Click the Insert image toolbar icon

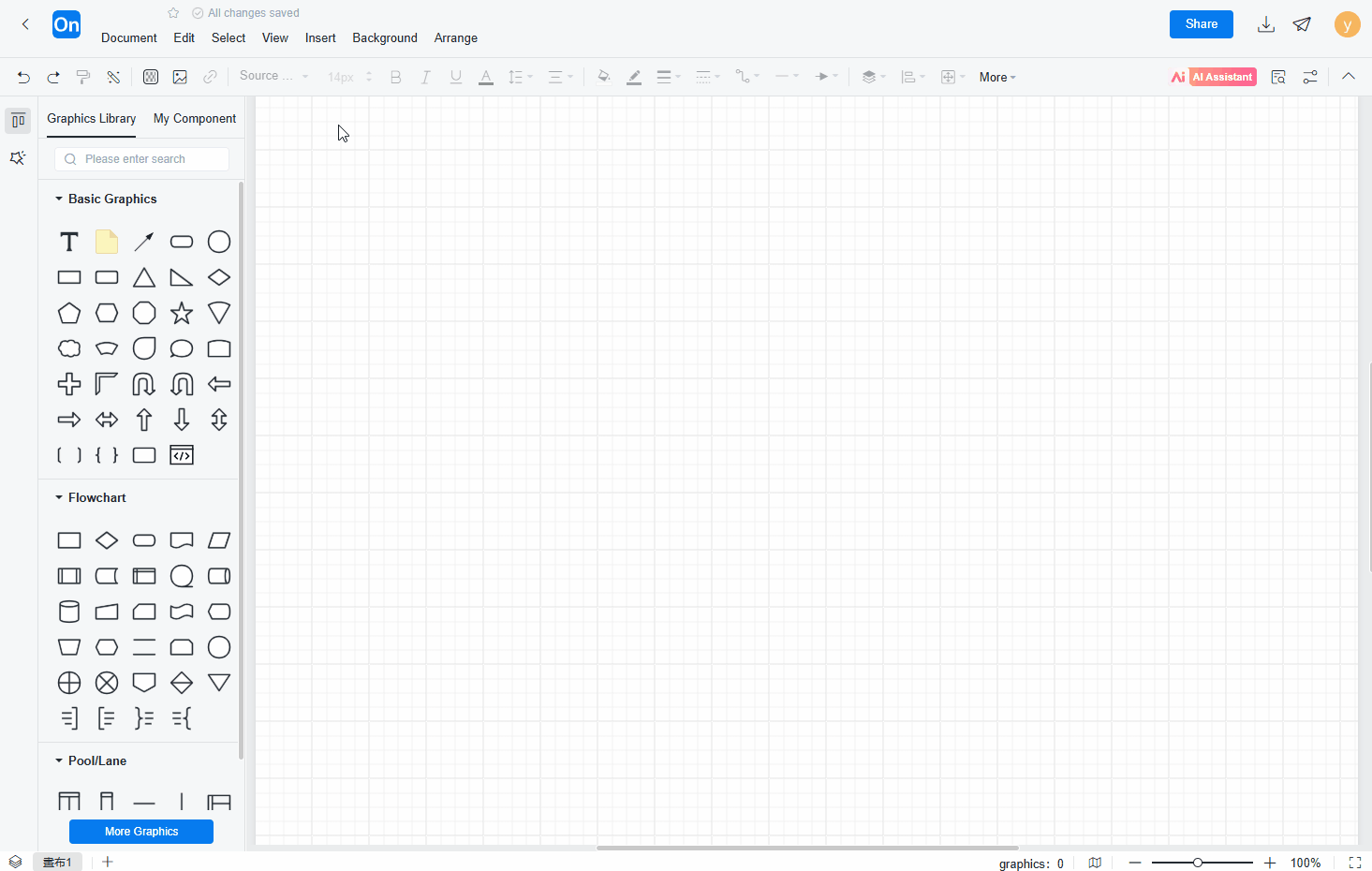pyautogui.click(x=180, y=77)
